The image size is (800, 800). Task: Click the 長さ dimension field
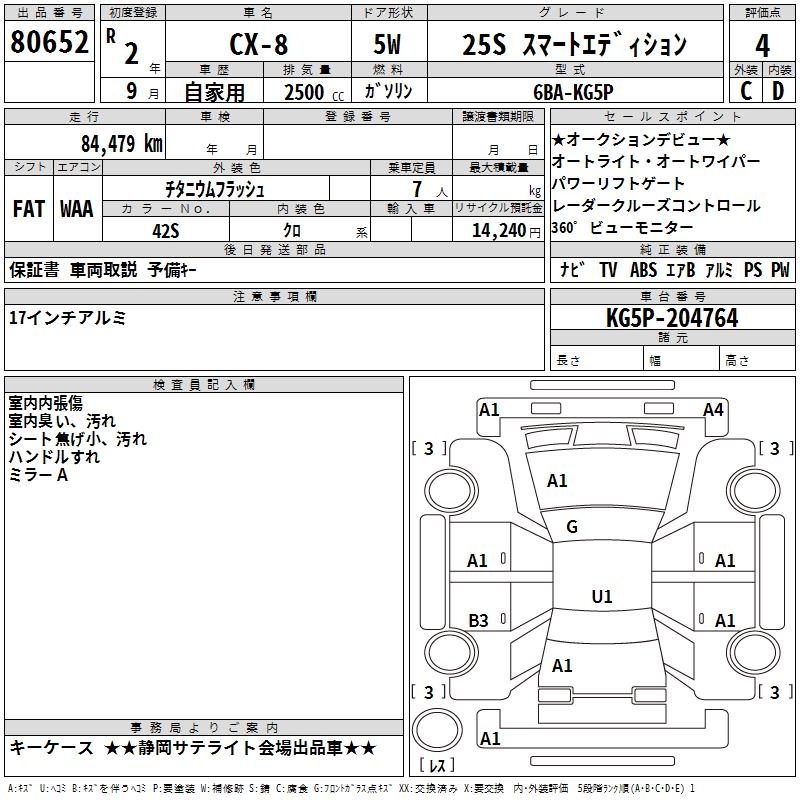597,358
